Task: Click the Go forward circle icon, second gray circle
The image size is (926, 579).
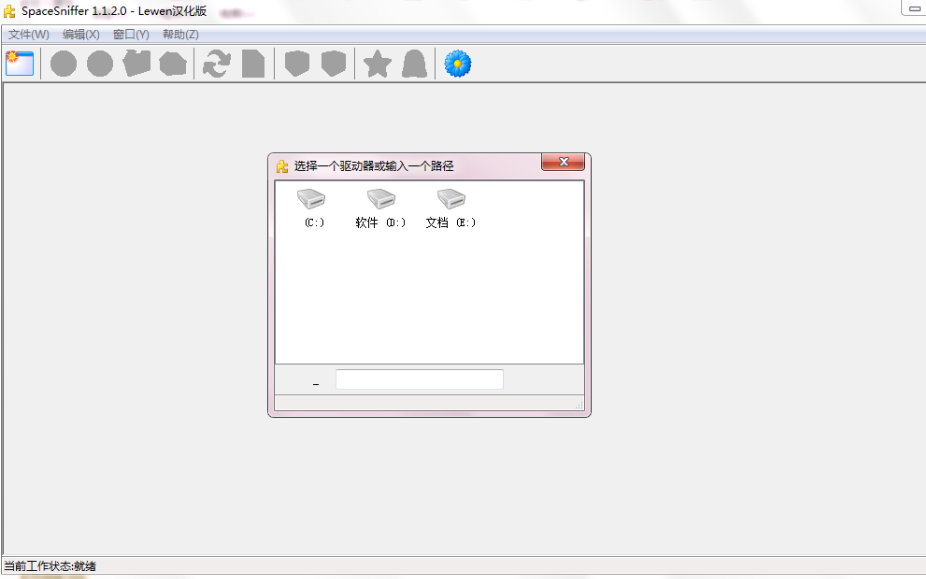Action: pyautogui.click(x=100, y=64)
